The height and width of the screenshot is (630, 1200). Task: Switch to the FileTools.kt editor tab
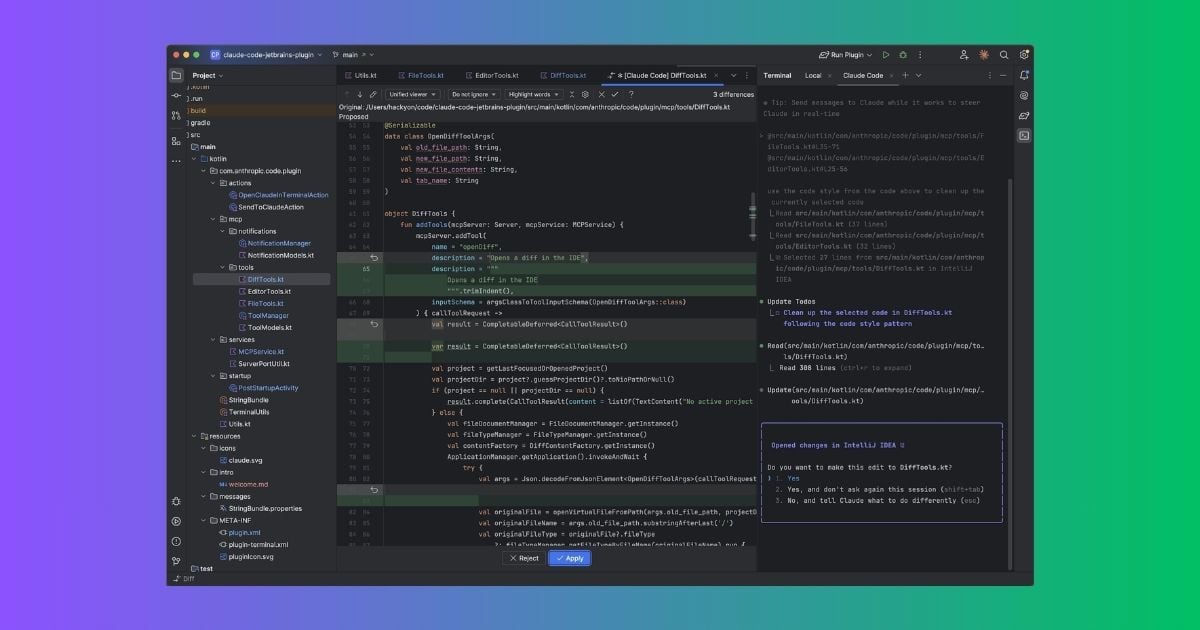pos(420,75)
